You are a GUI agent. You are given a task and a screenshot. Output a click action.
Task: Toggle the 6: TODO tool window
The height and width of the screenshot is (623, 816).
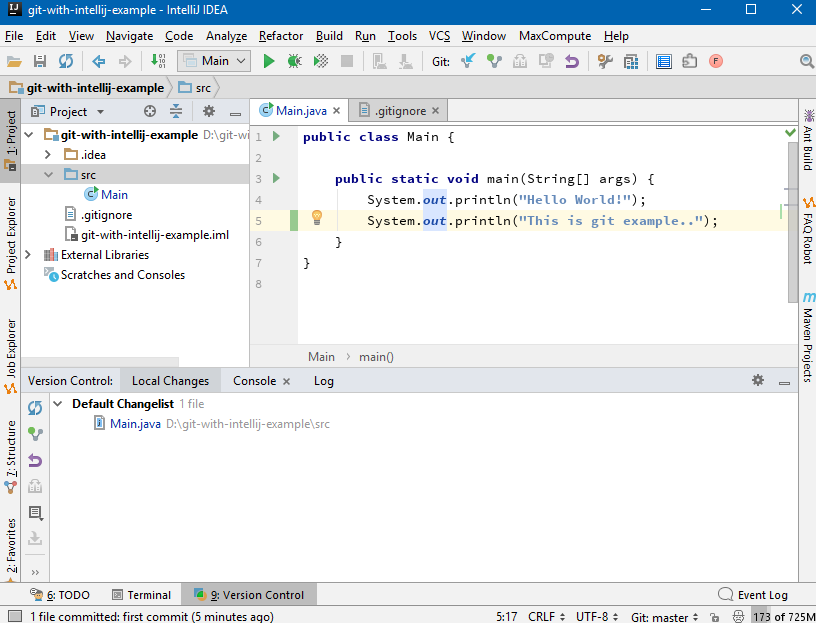pyautogui.click(x=63, y=594)
